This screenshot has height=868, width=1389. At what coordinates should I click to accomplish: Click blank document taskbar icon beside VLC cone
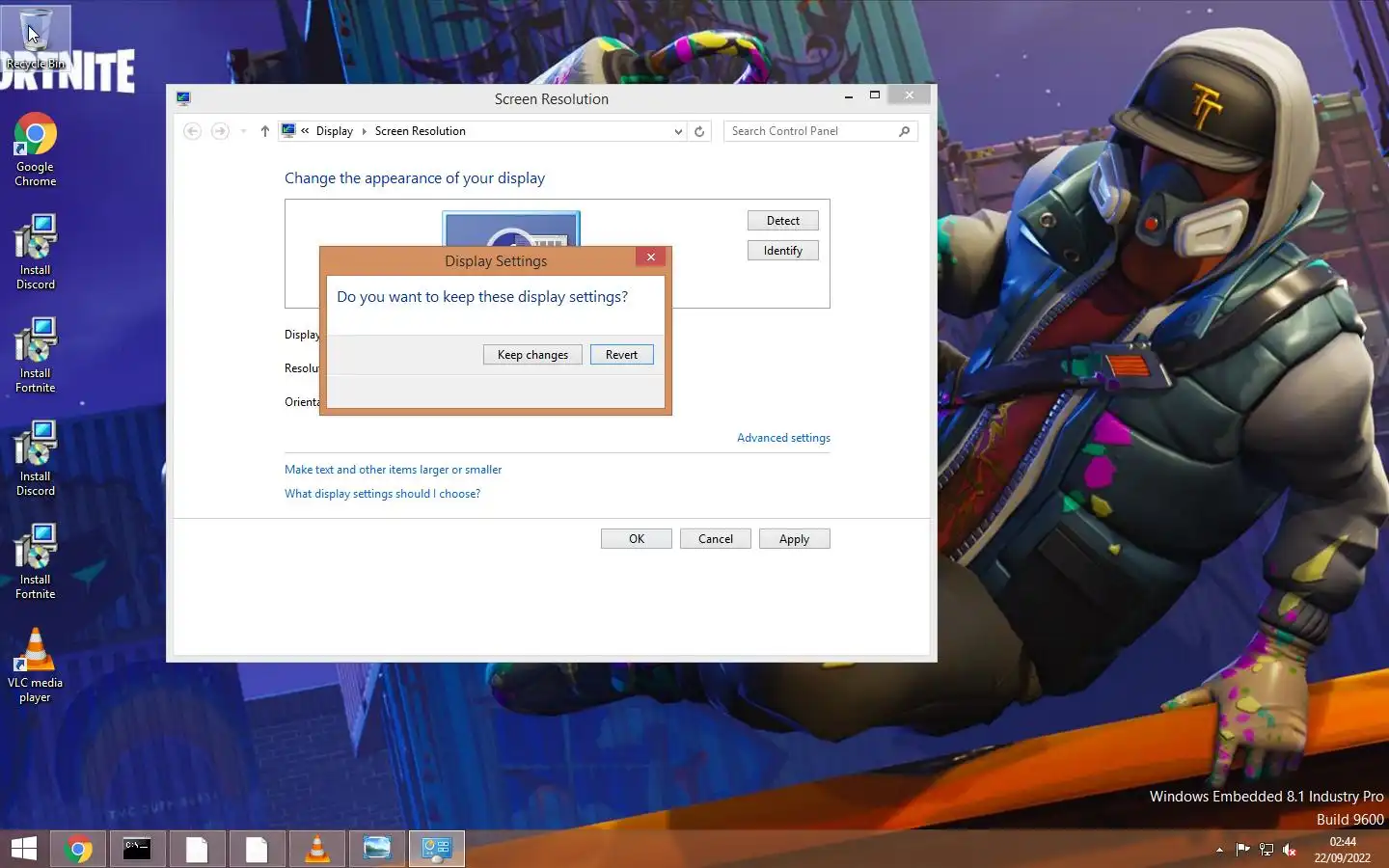257,849
